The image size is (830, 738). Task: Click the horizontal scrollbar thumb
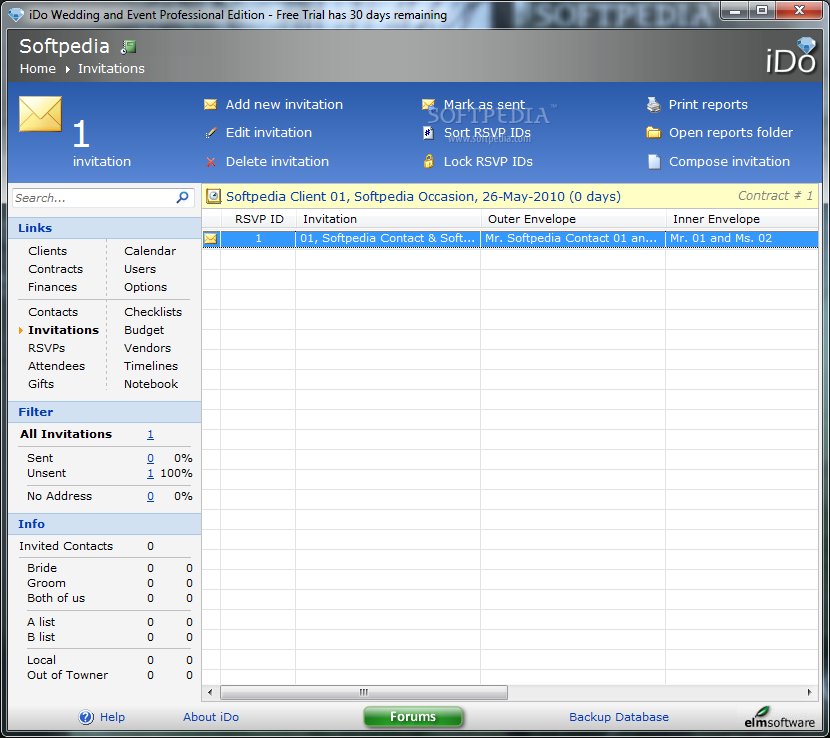point(364,692)
